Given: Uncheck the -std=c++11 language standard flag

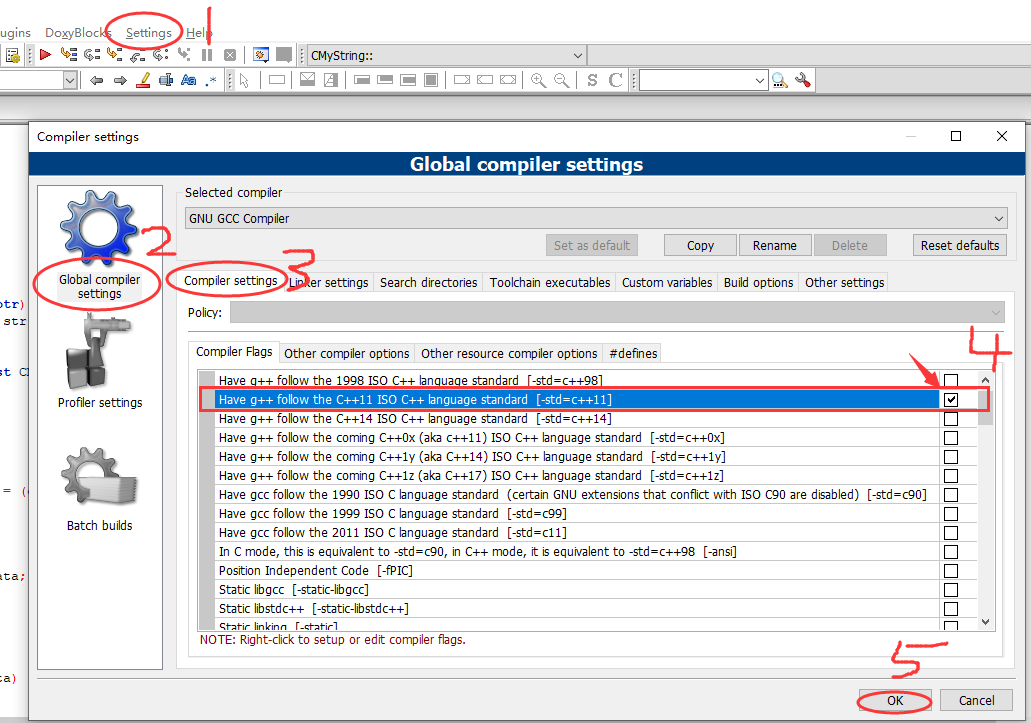Looking at the screenshot, I should coord(951,398).
